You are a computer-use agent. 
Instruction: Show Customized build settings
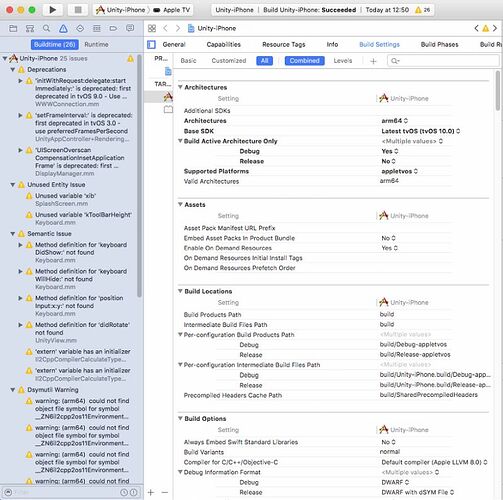tap(229, 61)
